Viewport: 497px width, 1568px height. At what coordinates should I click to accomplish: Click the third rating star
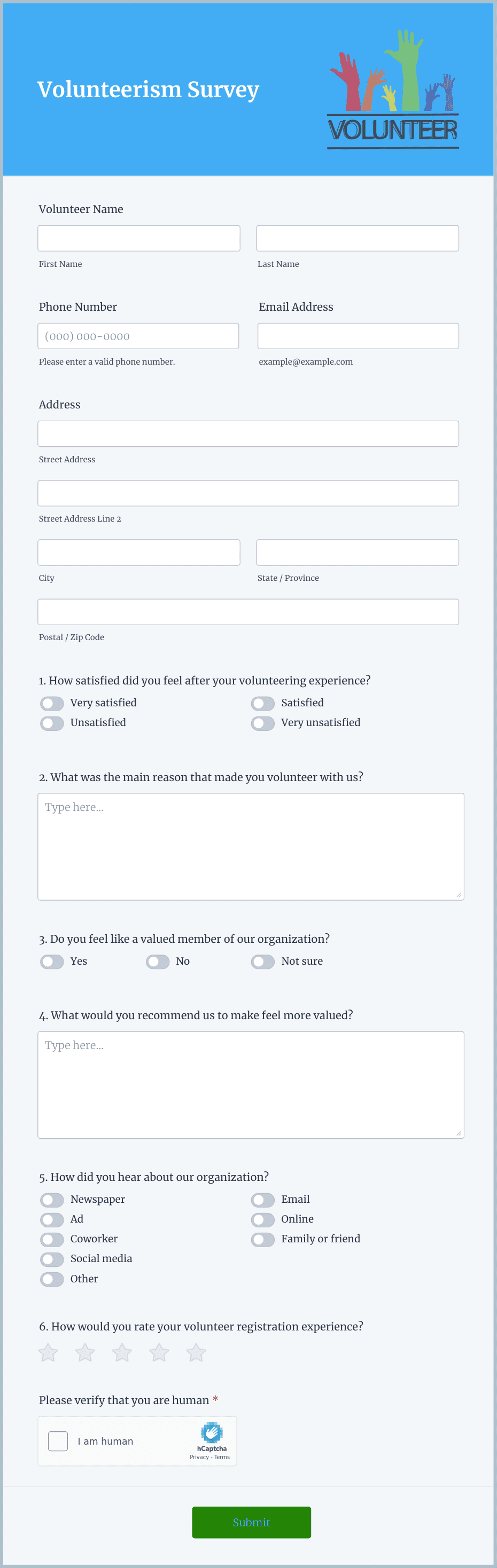coord(122,1352)
